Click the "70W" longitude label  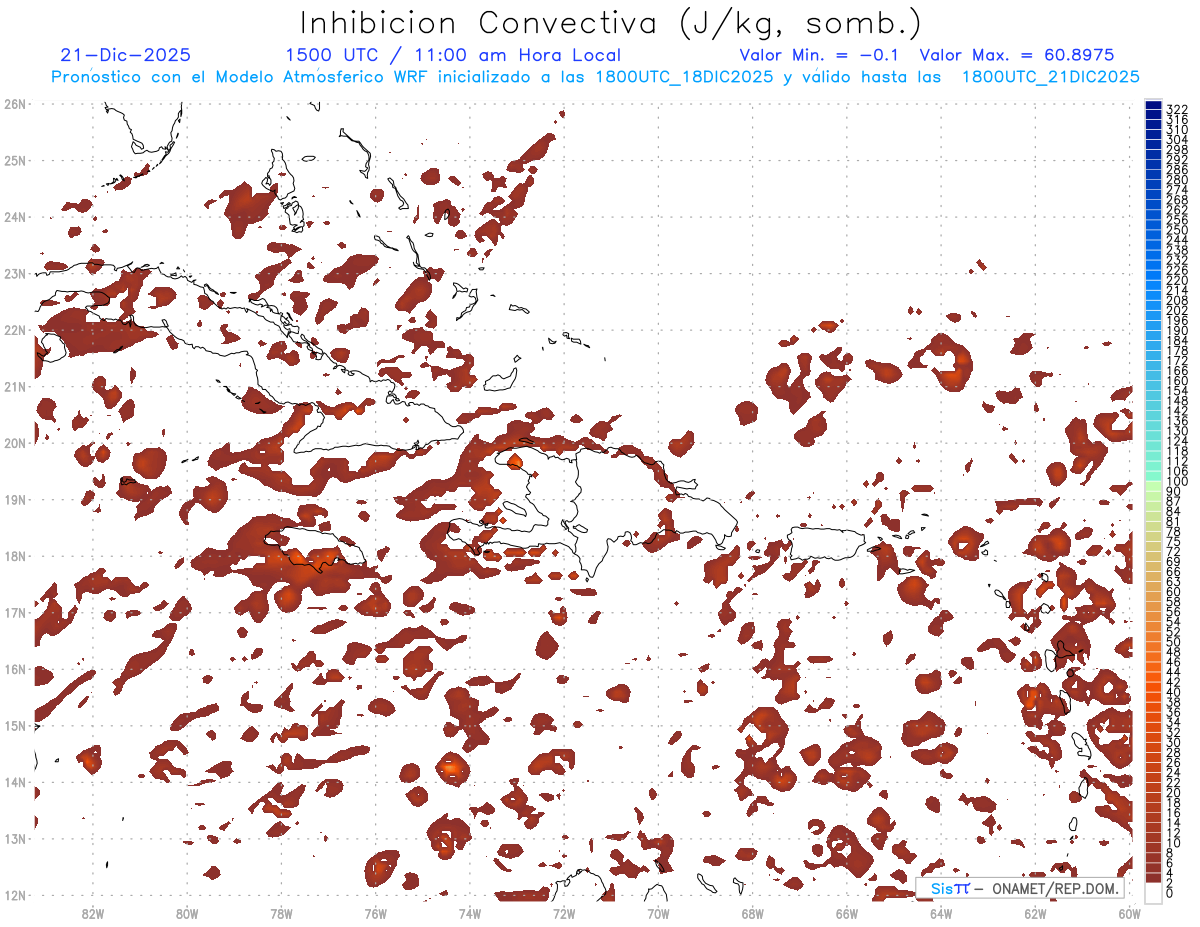point(658,912)
